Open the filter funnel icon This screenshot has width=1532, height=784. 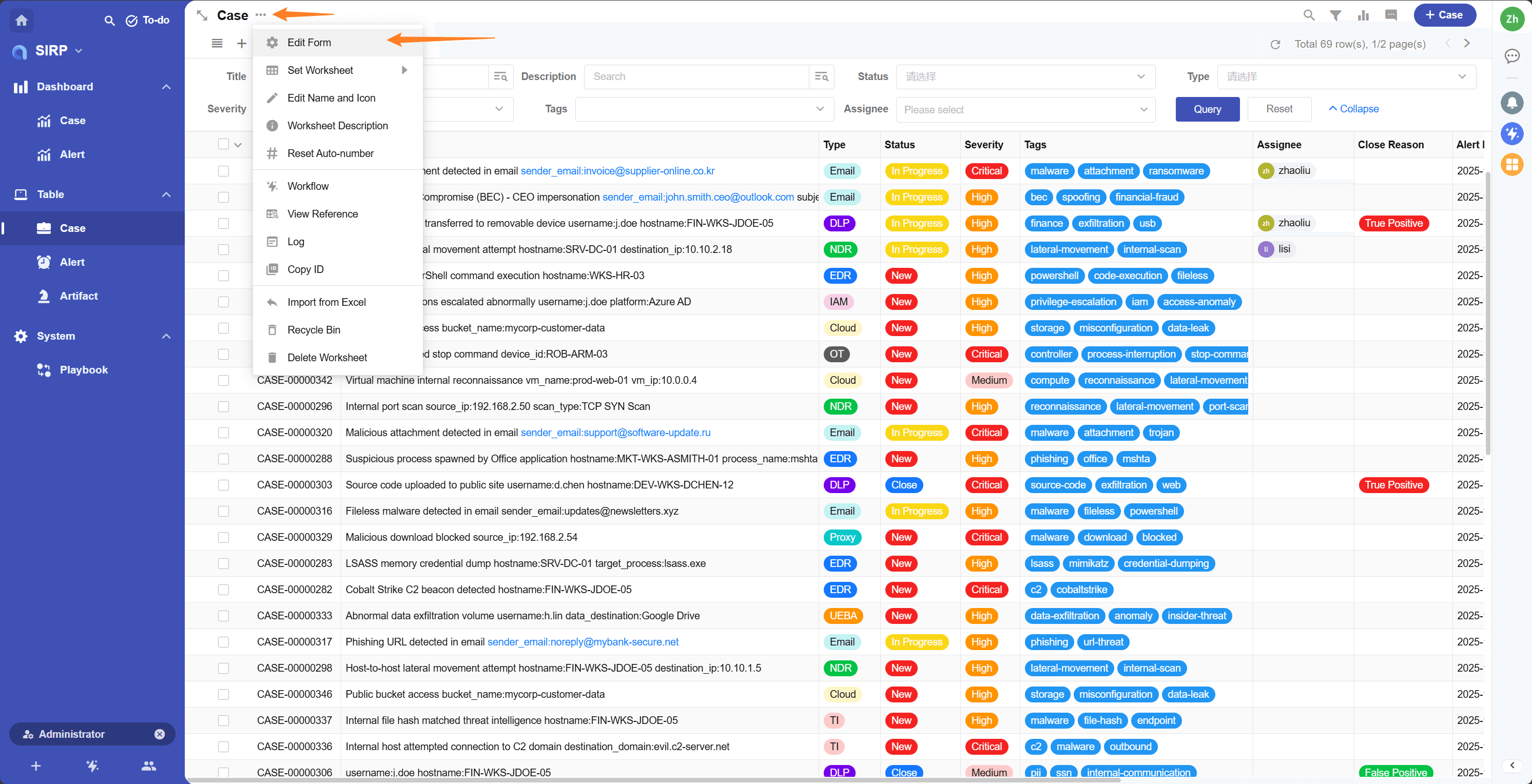click(1335, 15)
